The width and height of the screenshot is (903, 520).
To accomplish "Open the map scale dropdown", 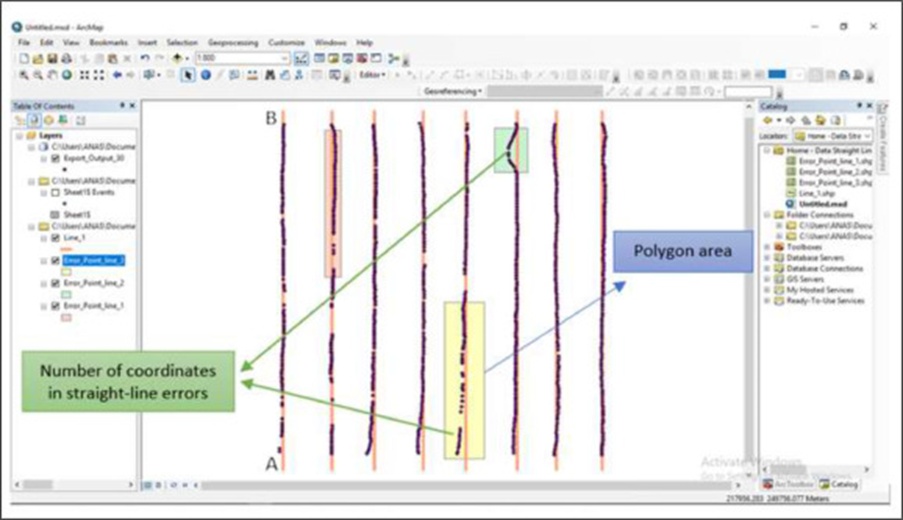I will click(284, 58).
